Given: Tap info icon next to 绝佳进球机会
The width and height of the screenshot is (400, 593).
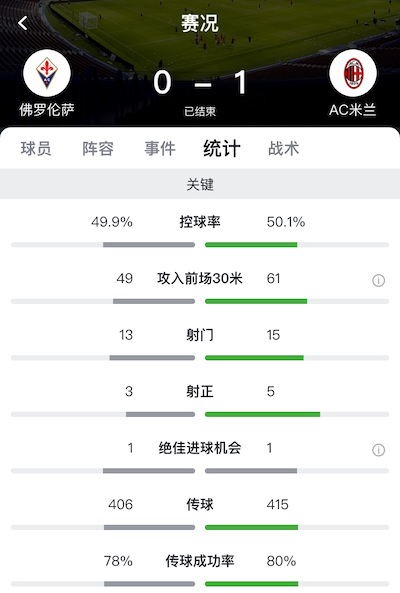Looking at the screenshot, I should [x=378, y=450].
